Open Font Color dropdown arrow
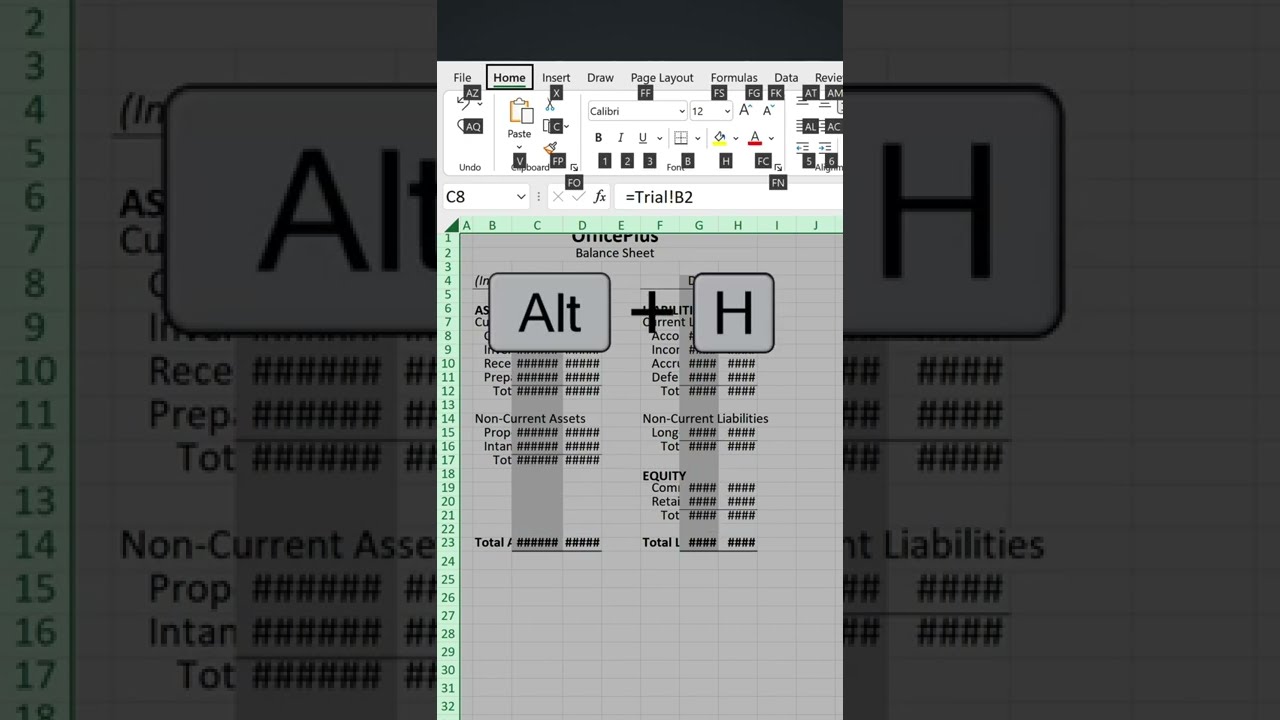This screenshot has width=1280, height=720. click(x=771, y=138)
